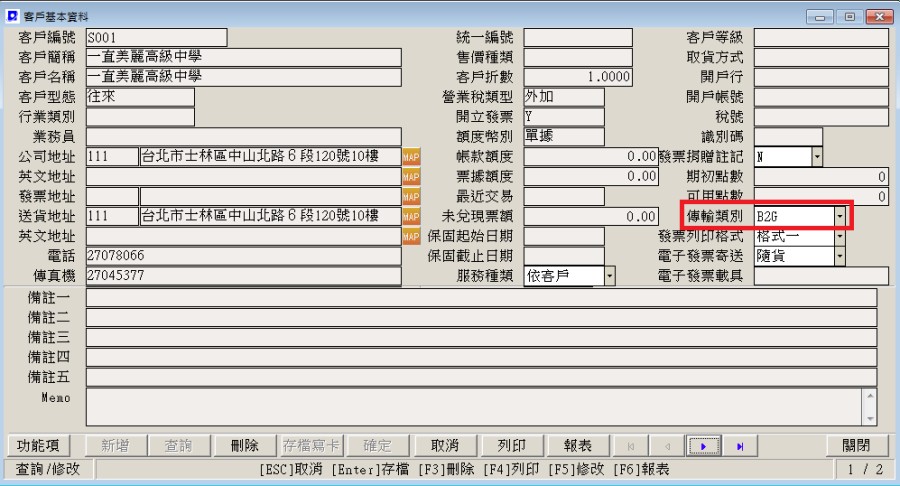Viewport: 900px width, 486px height.
Task: Click the Memo text area
Action: 474,407
